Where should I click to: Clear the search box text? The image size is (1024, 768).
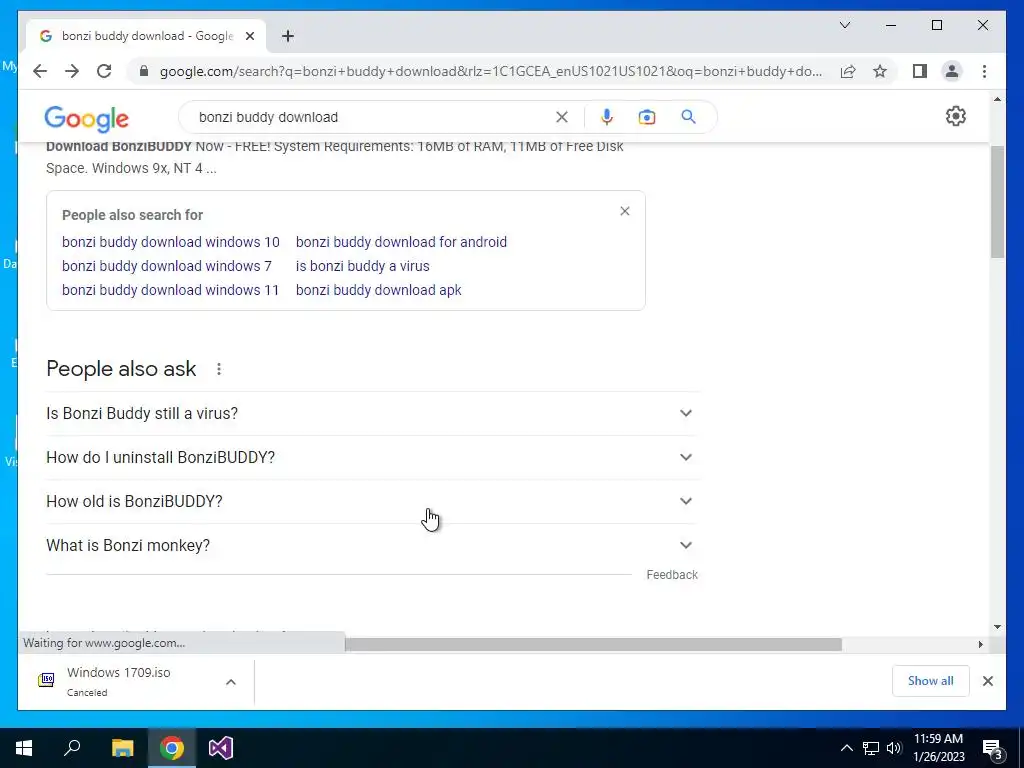(562, 117)
